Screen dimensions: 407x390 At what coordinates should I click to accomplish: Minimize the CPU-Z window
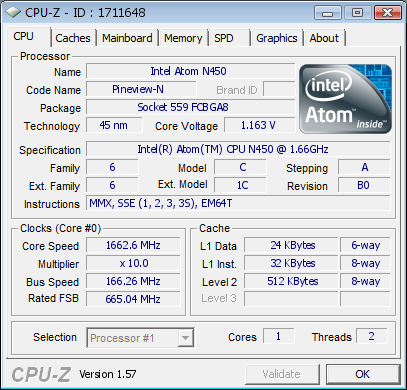328,13
